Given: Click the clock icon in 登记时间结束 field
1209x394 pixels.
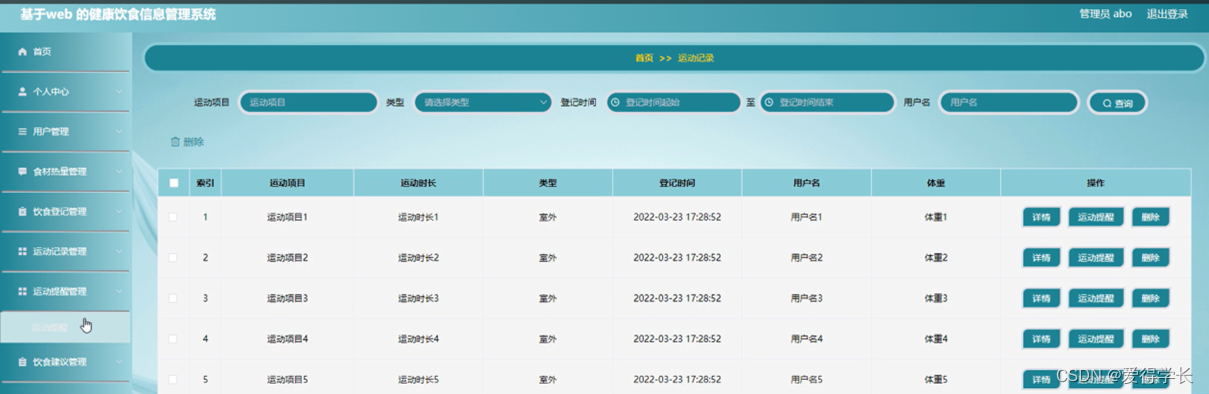Looking at the screenshot, I should [769, 102].
